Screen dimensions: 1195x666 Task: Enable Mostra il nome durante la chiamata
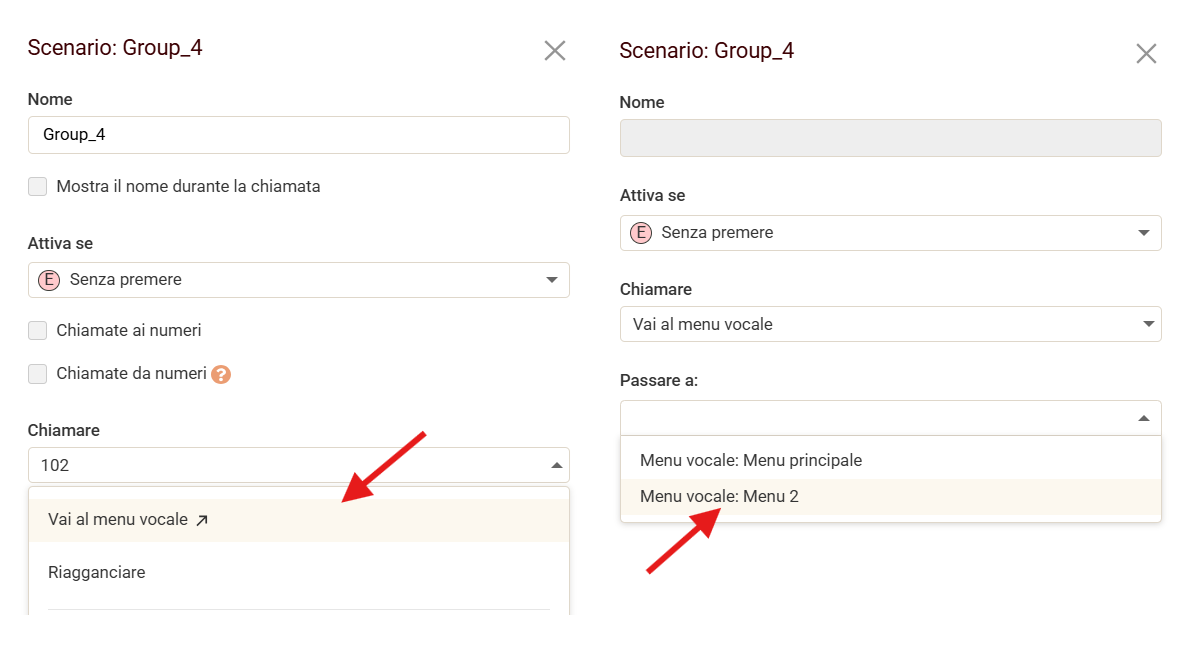pyautogui.click(x=38, y=187)
